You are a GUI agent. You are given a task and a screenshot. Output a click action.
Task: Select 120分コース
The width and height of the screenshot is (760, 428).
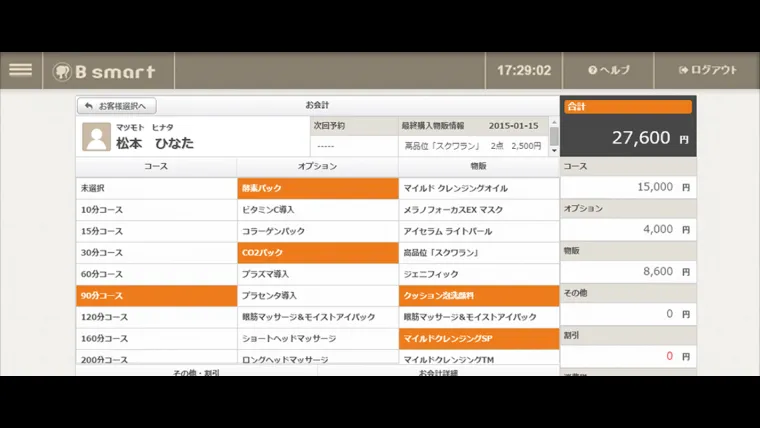click(x=157, y=317)
